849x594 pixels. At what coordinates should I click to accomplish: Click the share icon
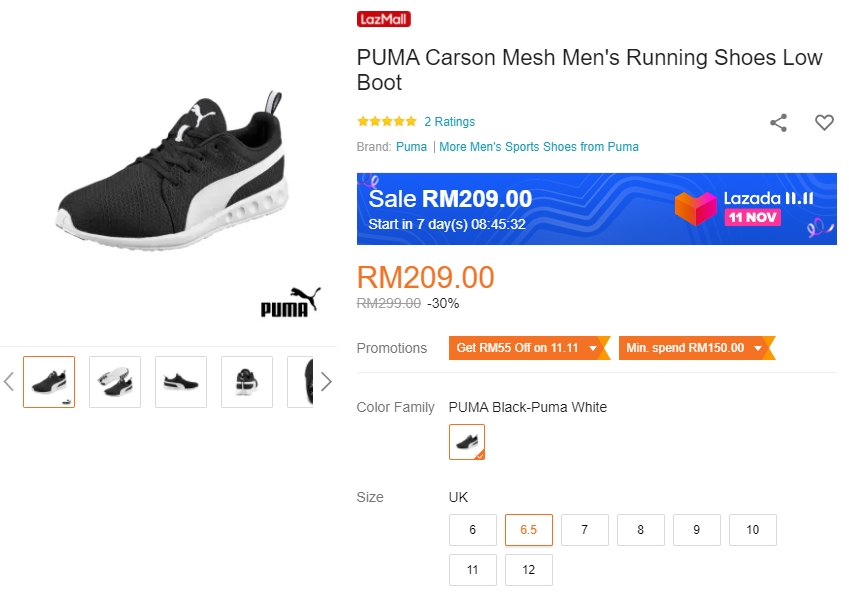778,123
